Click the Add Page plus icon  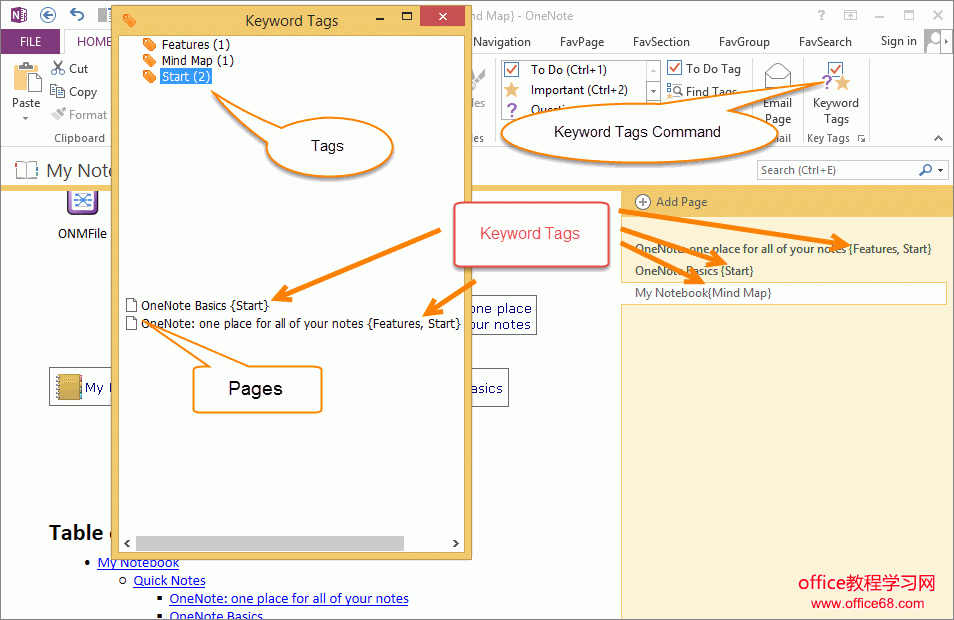[x=642, y=202]
